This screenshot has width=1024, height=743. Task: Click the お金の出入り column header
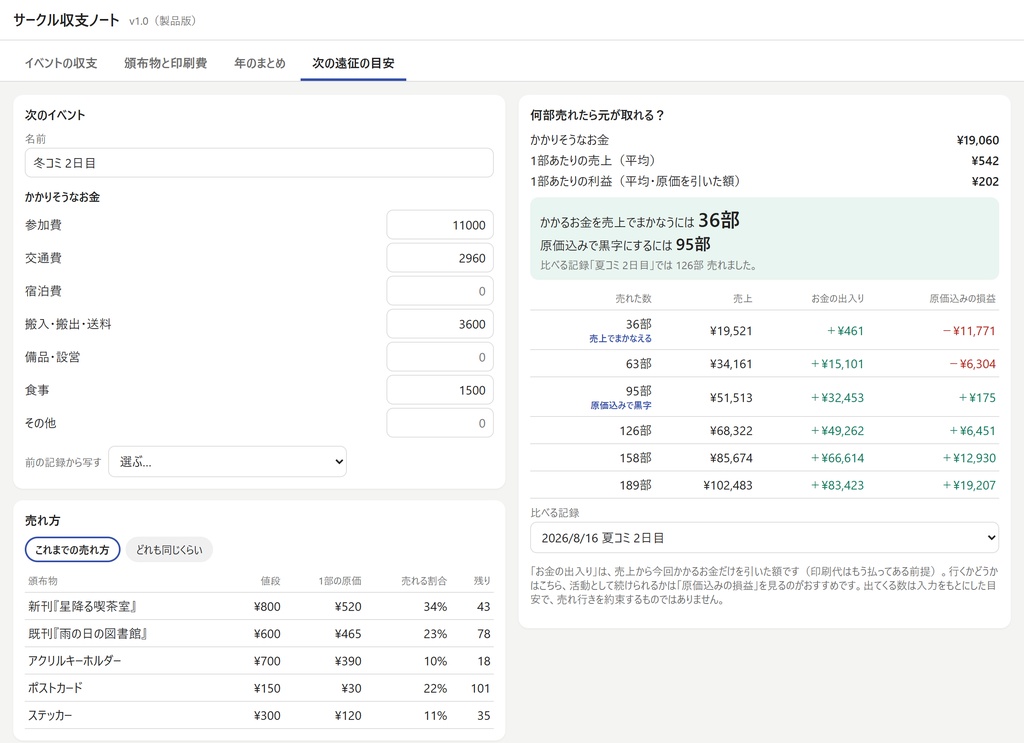(x=837, y=298)
